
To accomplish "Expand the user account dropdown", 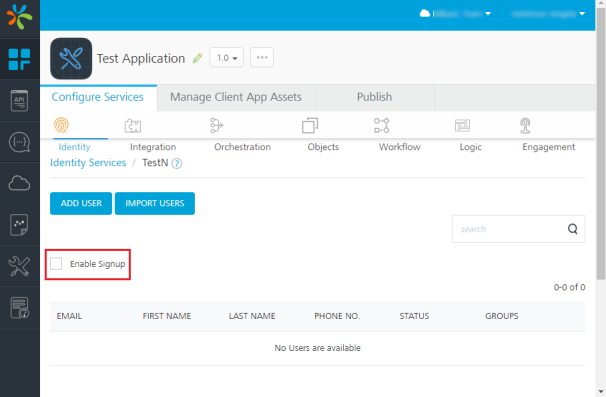I will click(x=548, y=14).
